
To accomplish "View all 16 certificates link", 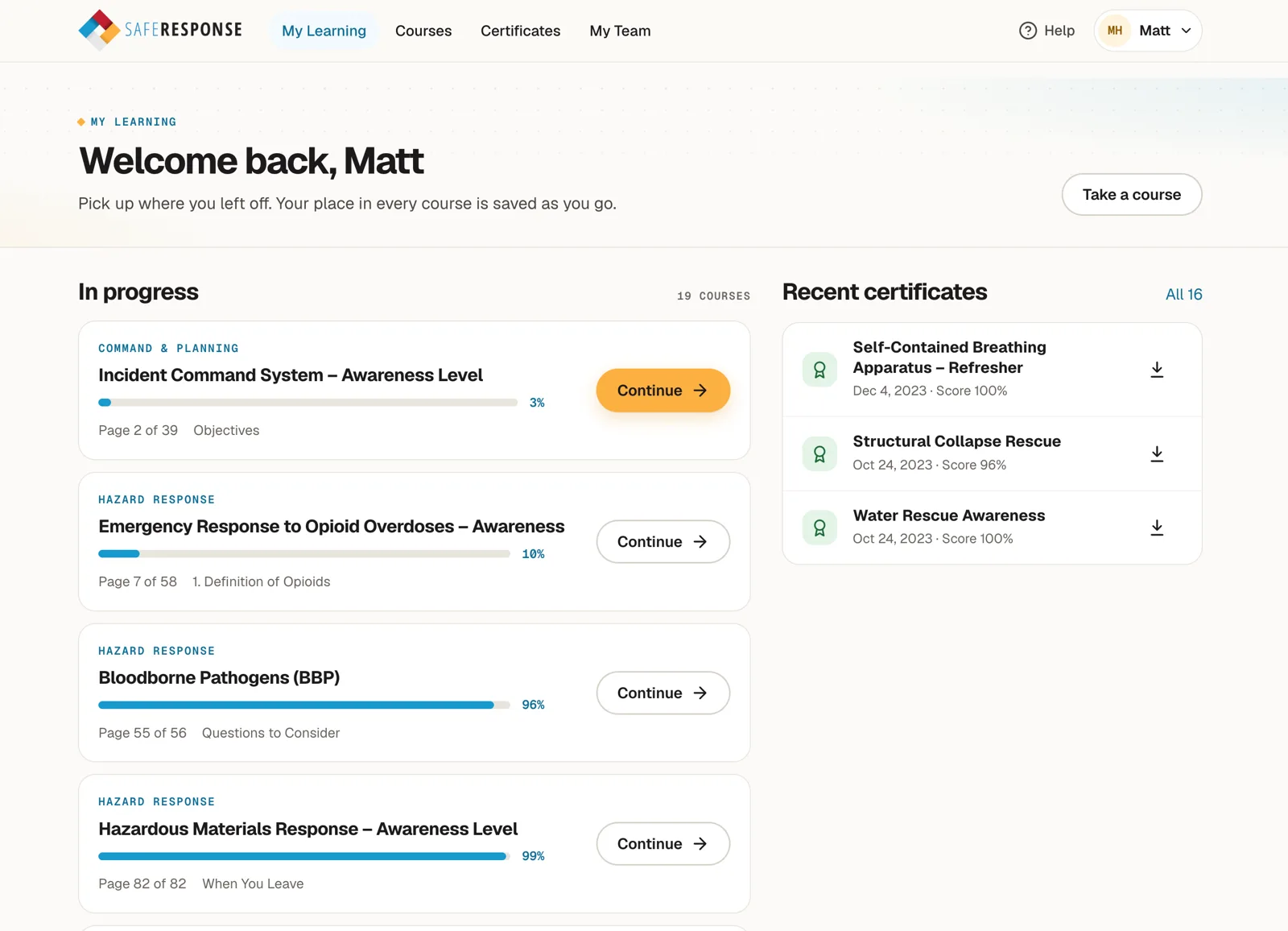I will (1183, 294).
